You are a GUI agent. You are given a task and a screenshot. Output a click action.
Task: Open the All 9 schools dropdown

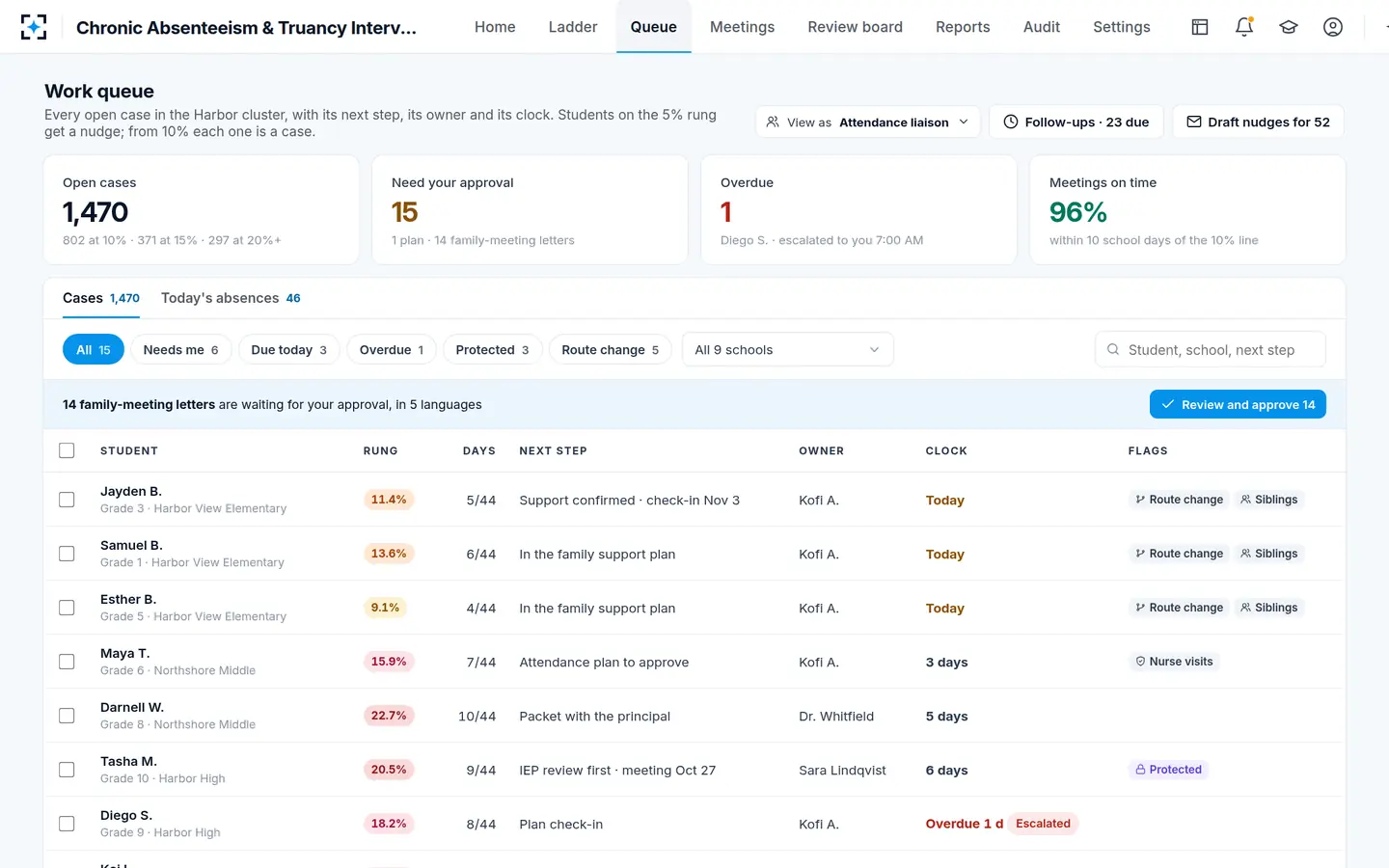(787, 350)
